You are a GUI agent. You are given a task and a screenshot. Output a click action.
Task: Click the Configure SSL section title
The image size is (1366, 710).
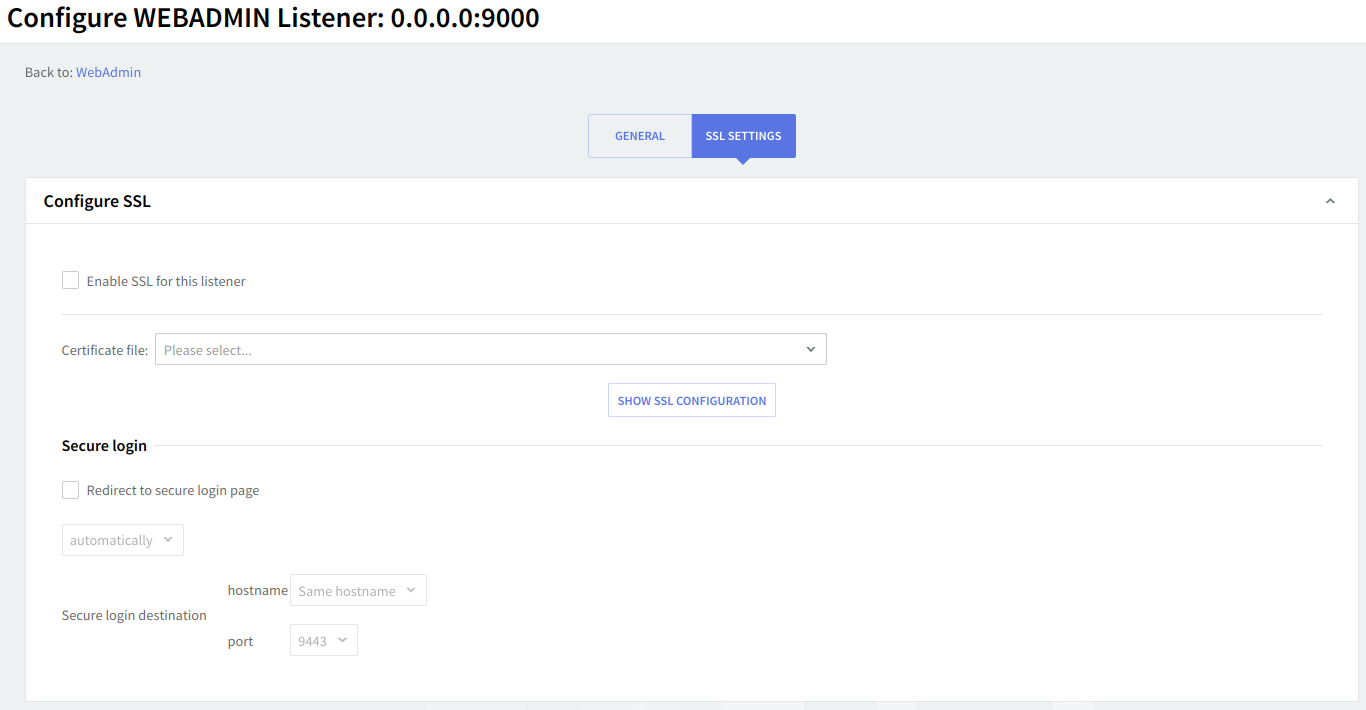[x=97, y=201]
